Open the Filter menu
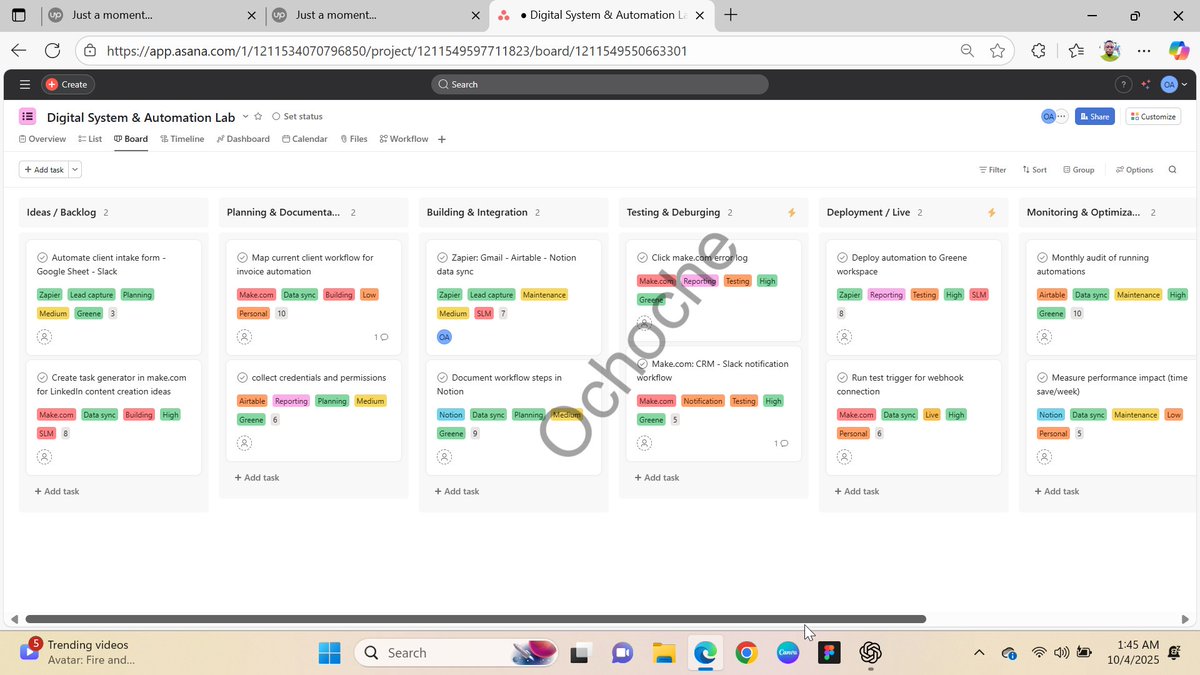Viewport: 1200px width, 675px height. 992,170
